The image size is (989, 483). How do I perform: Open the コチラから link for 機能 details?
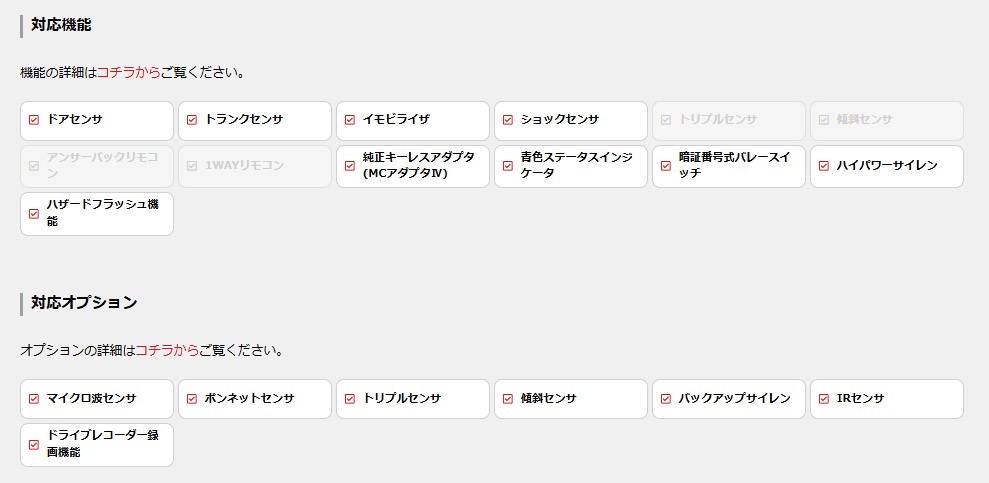pos(129,73)
